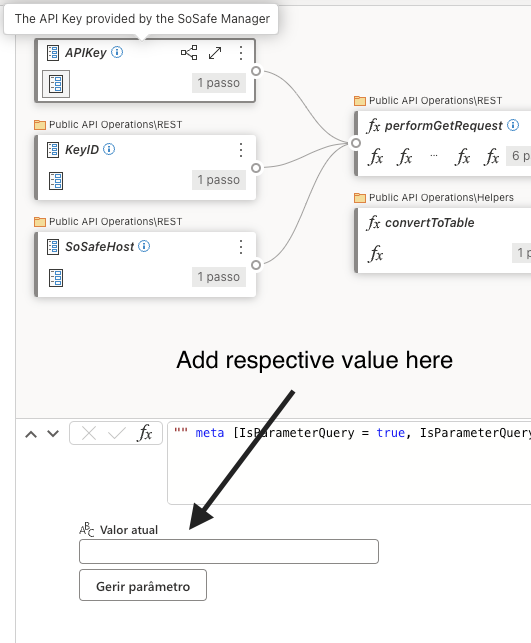Open the KeyID options three-dot menu
The width and height of the screenshot is (531, 643).
click(x=241, y=150)
